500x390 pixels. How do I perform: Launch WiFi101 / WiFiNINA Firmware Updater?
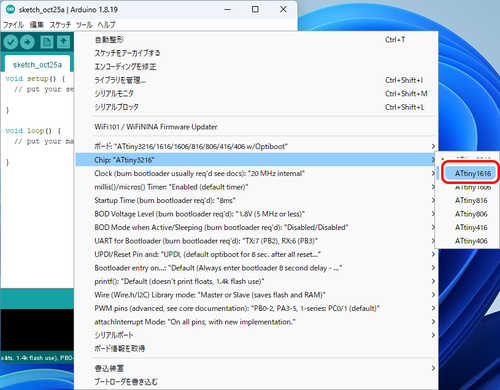(x=256, y=127)
